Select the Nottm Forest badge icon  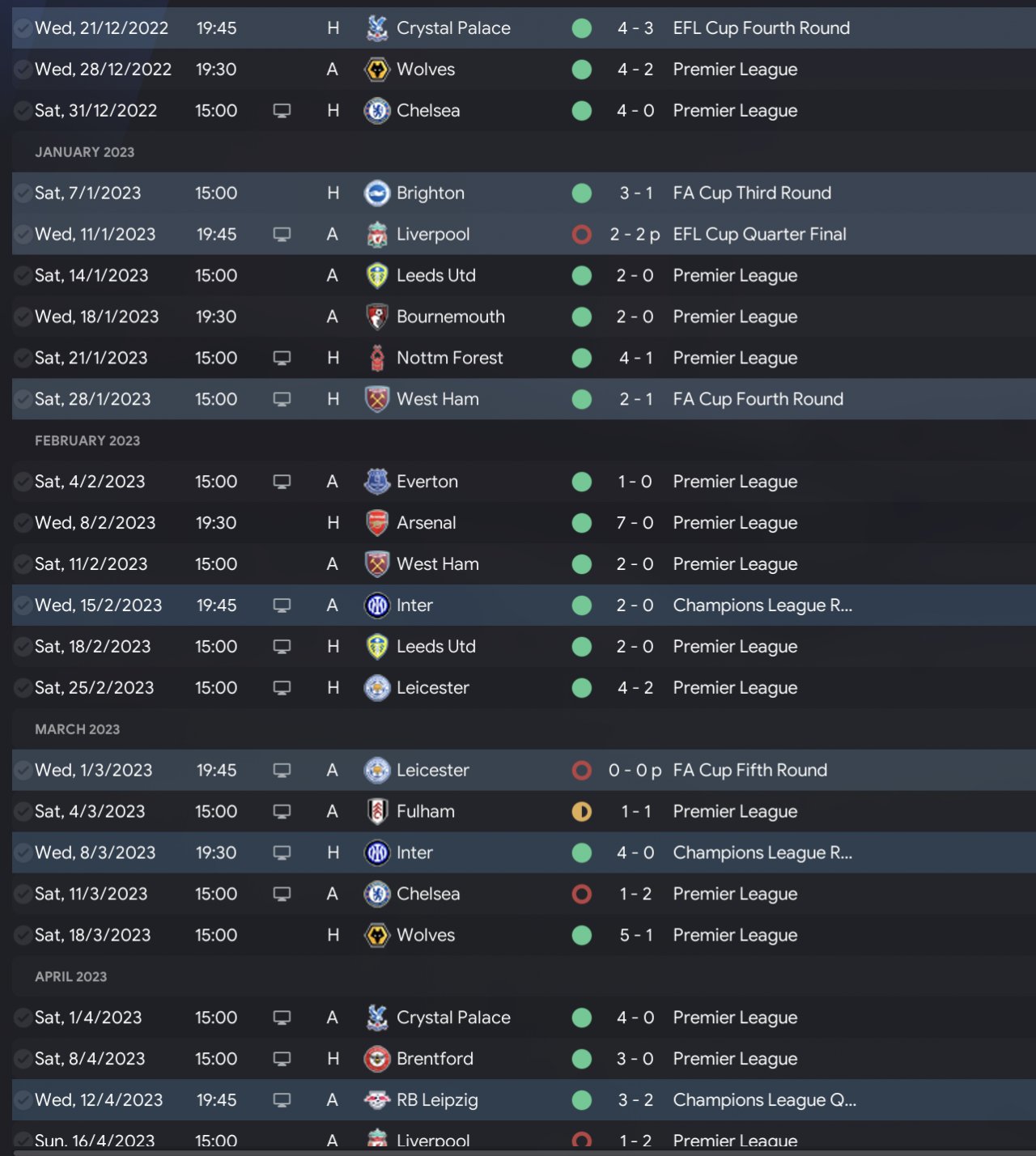coord(377,358)
